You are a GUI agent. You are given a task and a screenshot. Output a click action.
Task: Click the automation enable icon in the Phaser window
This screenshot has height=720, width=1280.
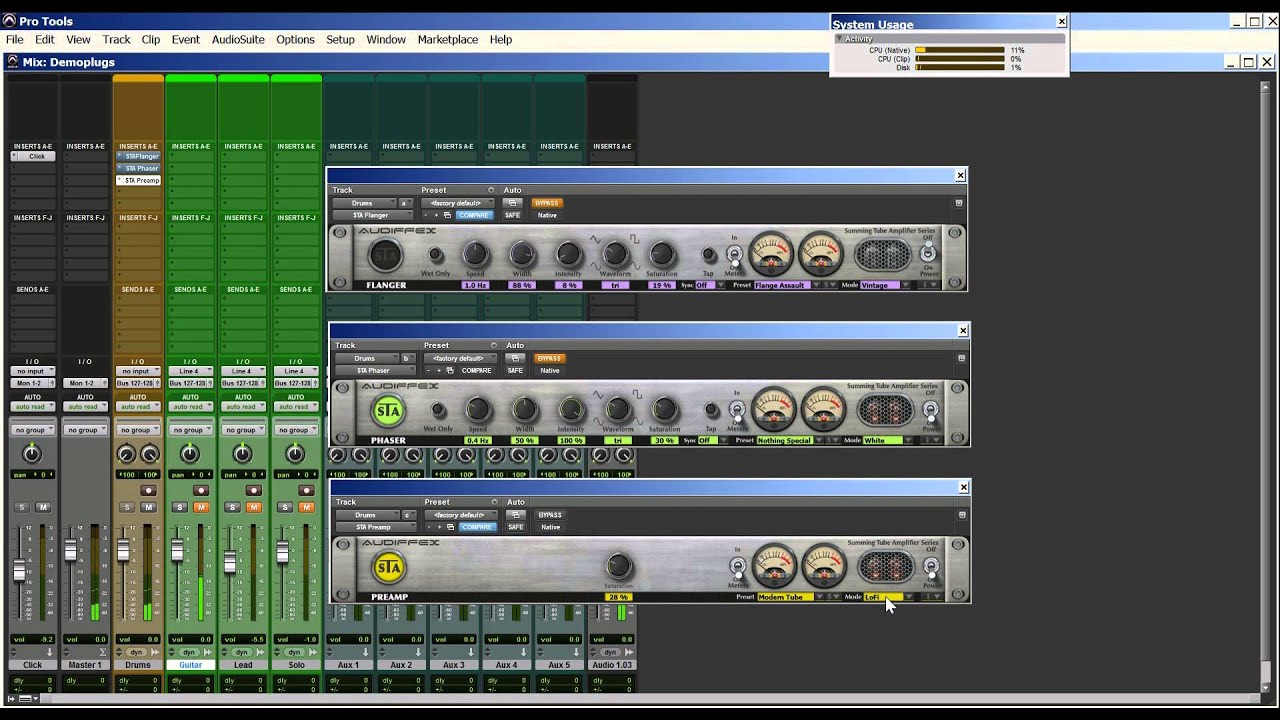[x=515, y=358]
